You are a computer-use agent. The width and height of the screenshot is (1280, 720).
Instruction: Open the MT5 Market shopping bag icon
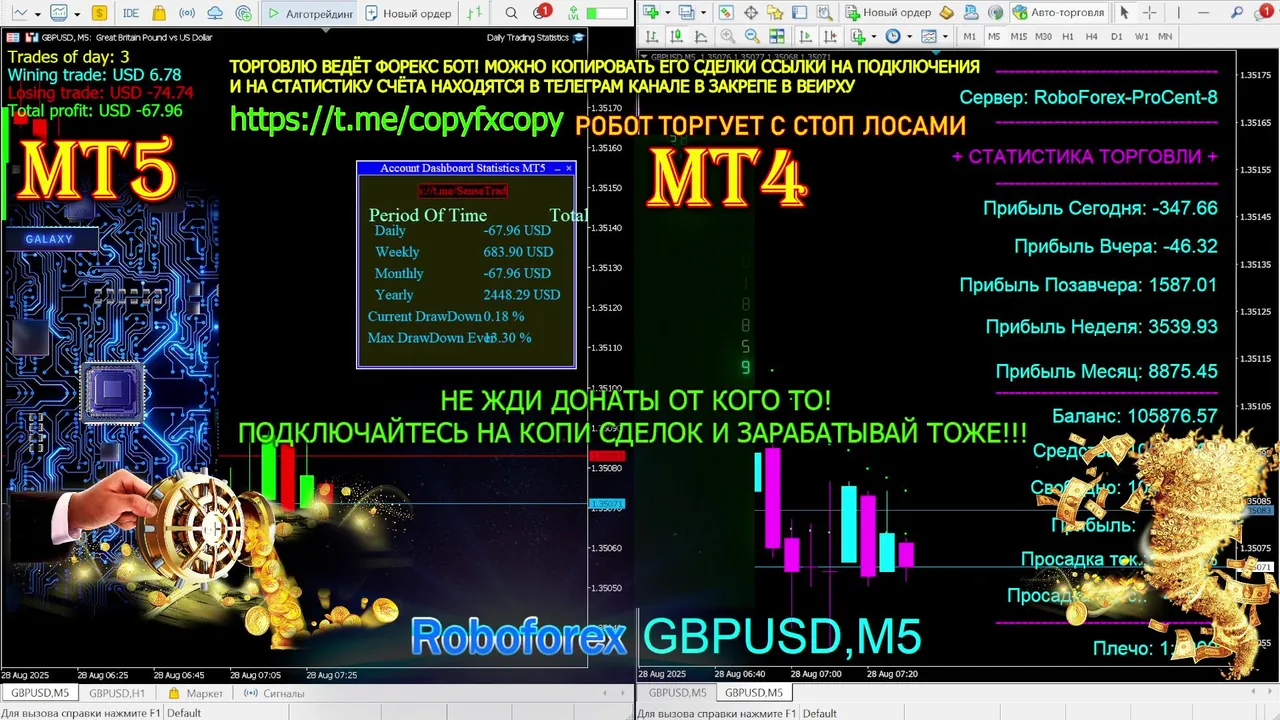coord(159,13)
